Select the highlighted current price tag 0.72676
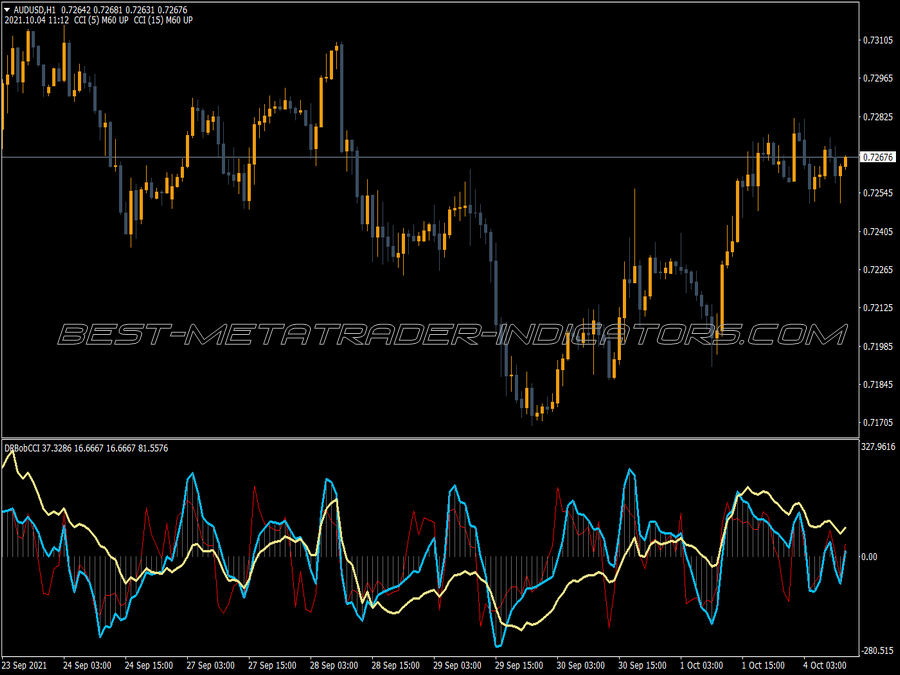The height and width of the screenshot is (675, 900). point(878,157)
